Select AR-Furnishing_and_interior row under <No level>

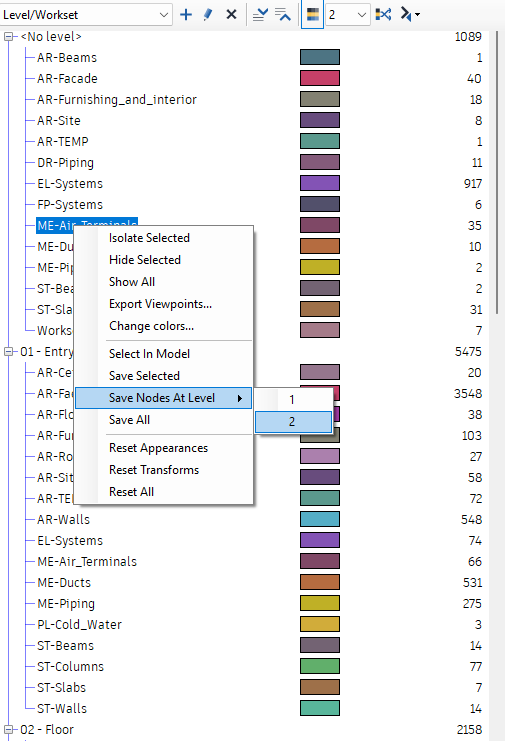point(117,100)
